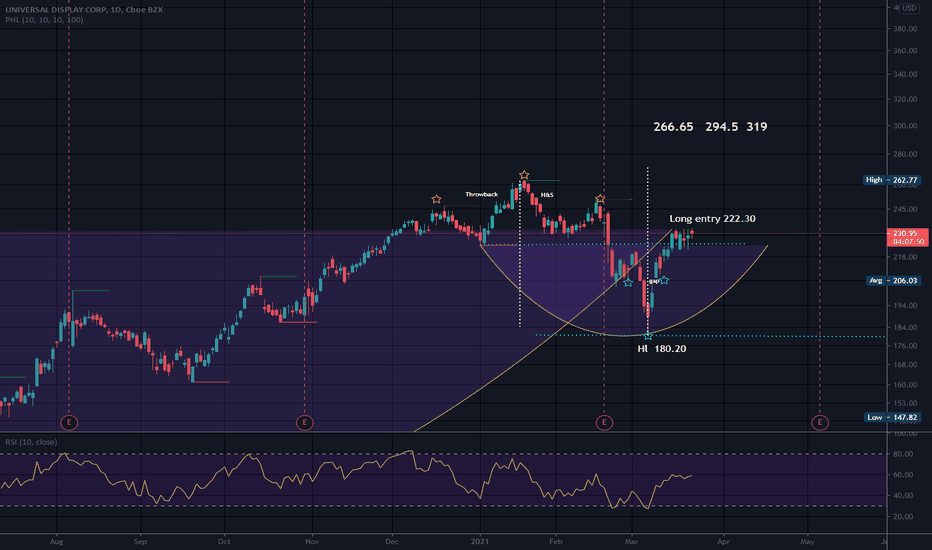Click the 380.00 price axis label

pos(905,29)
